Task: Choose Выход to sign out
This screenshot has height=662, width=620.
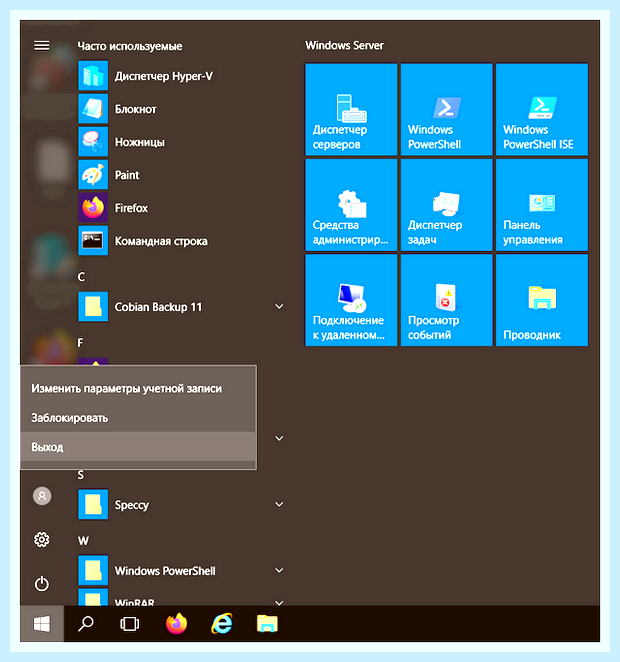Action: coord(138,447)
